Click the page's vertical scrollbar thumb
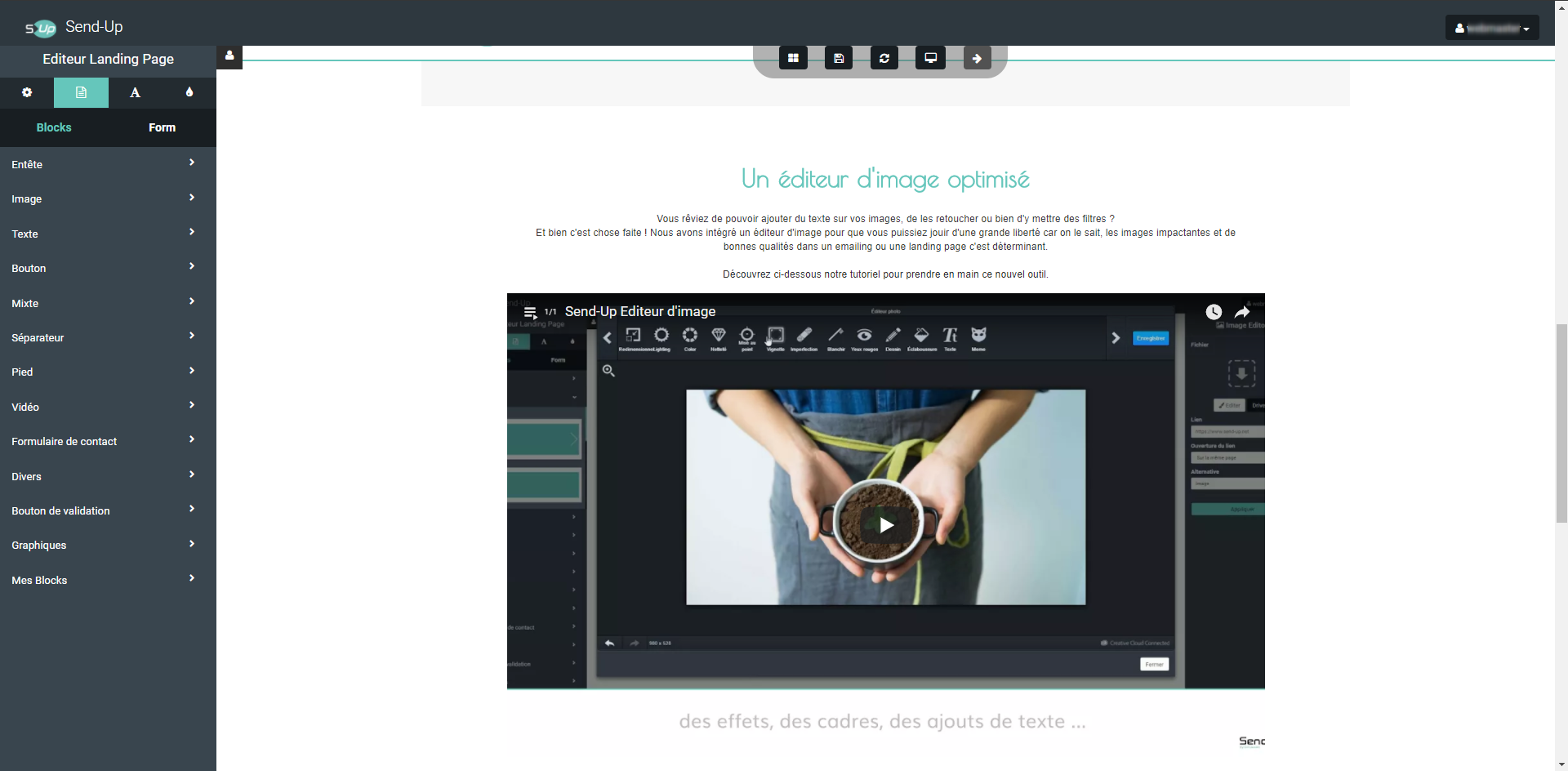 1561,423
